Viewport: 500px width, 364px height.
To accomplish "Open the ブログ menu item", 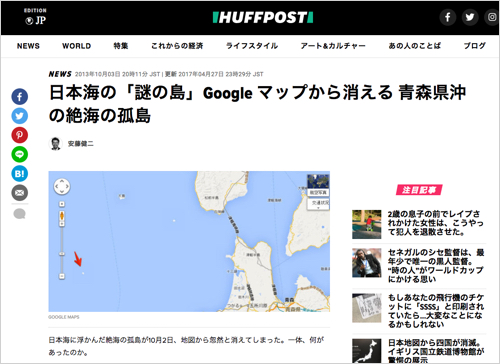I will point(475,46).
